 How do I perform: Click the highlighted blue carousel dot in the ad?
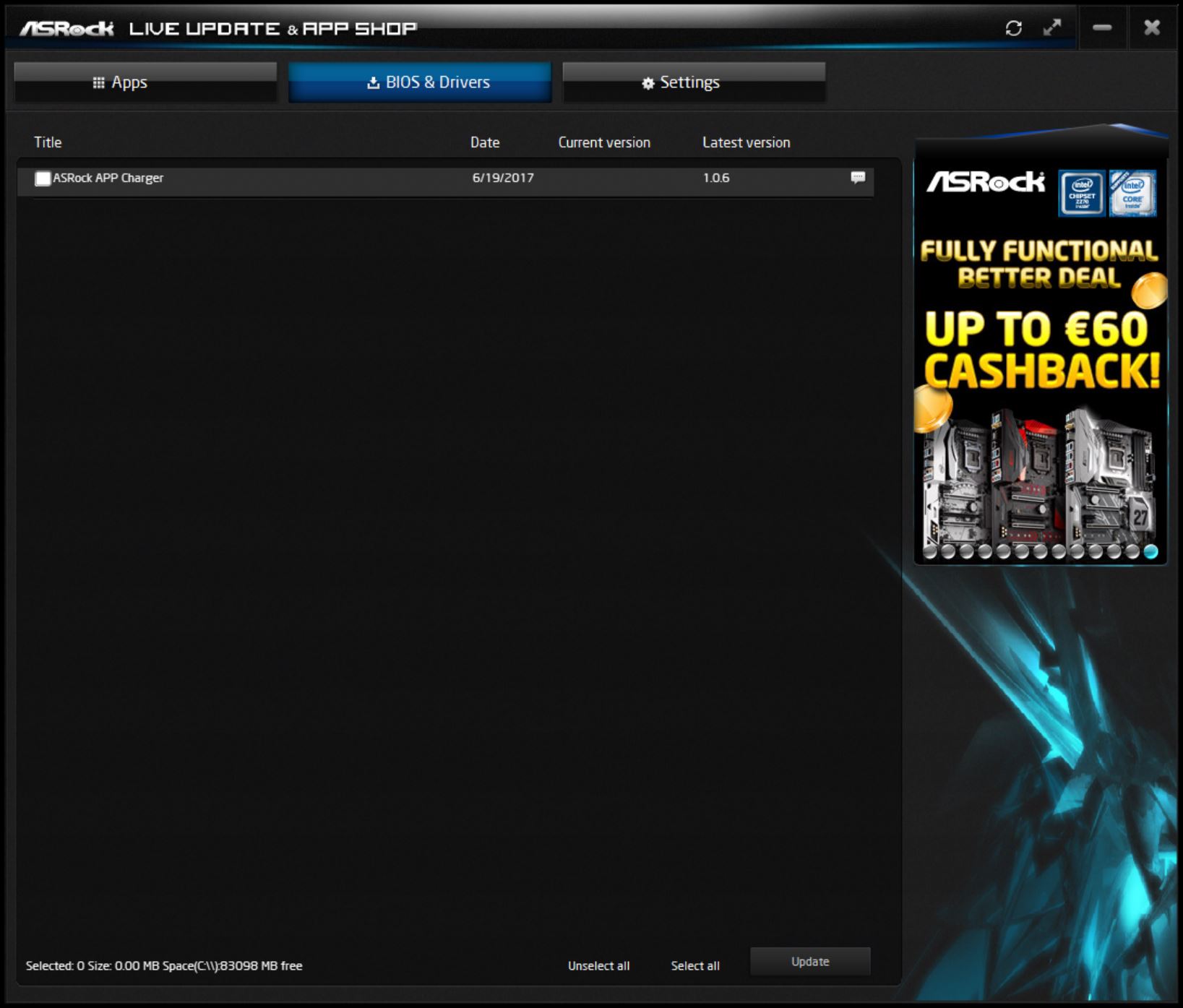click(x=1151, y=552)
